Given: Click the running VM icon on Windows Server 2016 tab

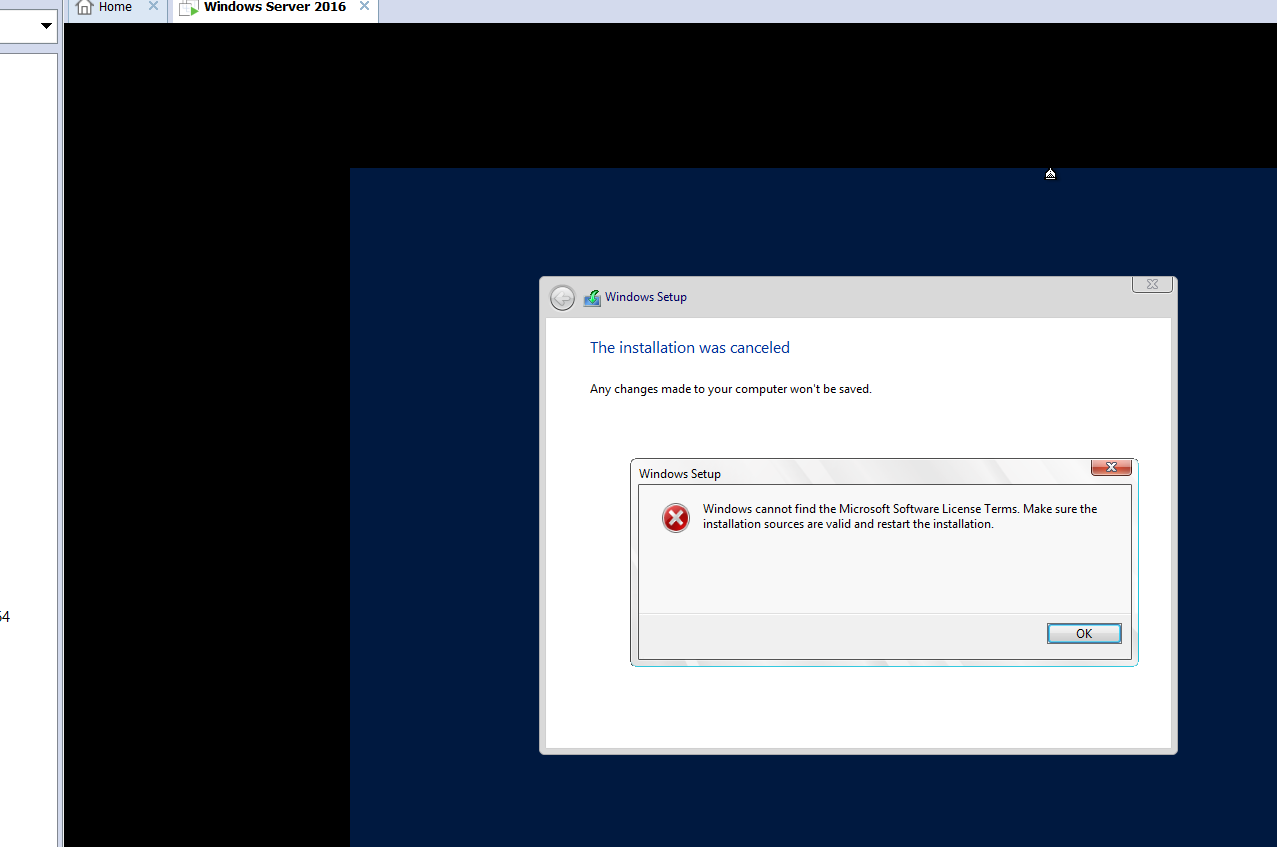Looking at the screenshot, I should pyautogui.click(x=188, y=8).
